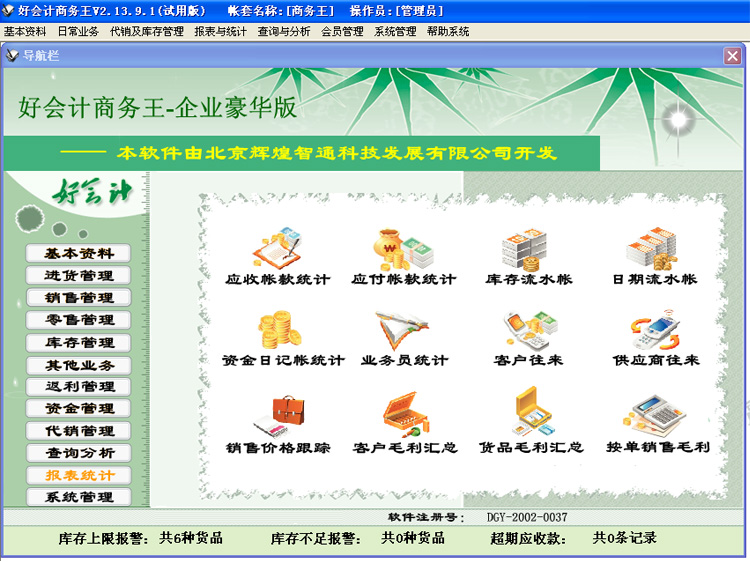Open the 日常业务 menu
The image size is (750, 562).
tap(78, 32)
